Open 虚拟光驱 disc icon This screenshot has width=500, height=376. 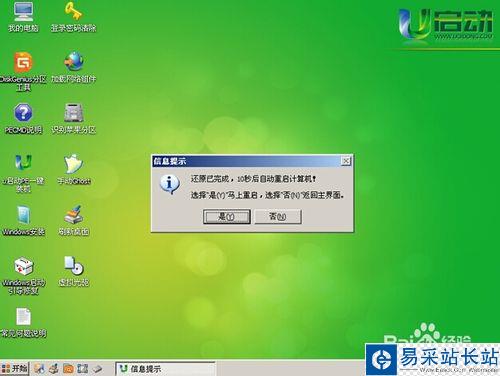tap(74, 271)
